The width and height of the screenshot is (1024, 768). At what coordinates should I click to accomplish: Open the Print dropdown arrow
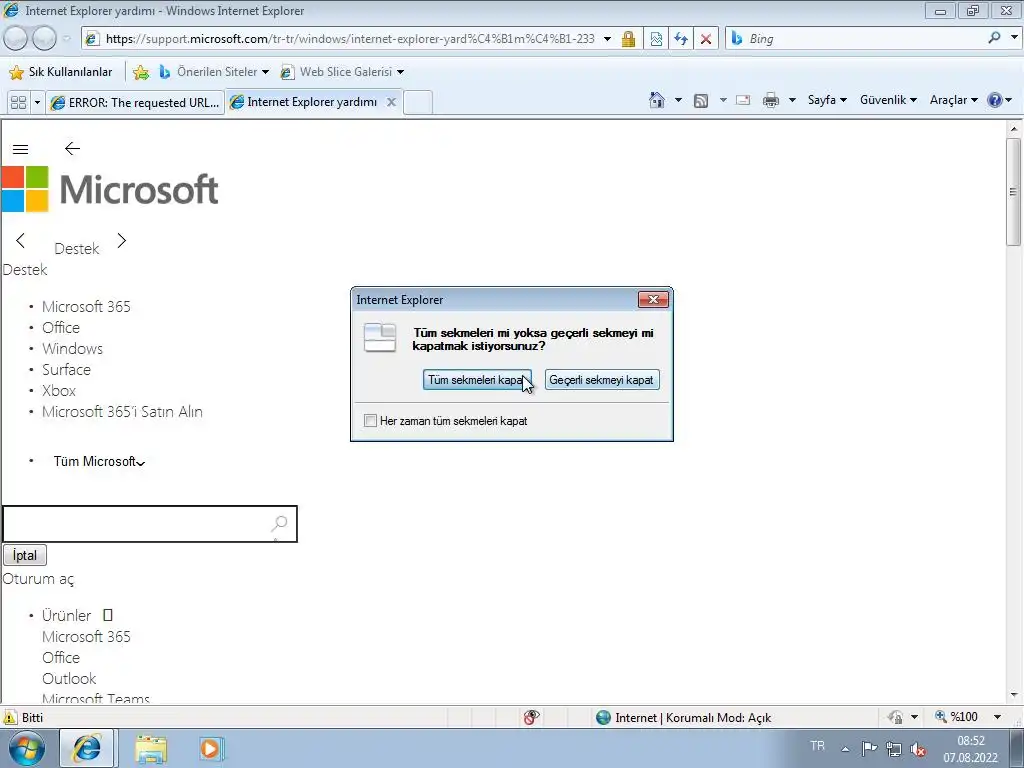pyautogui.click(x=792, y=100)
